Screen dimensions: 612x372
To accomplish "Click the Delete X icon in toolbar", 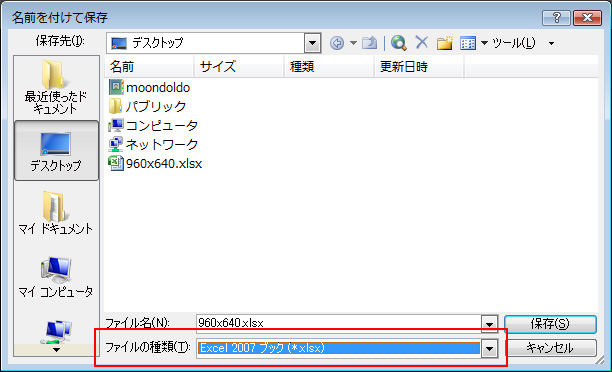I will coord(422,42).
